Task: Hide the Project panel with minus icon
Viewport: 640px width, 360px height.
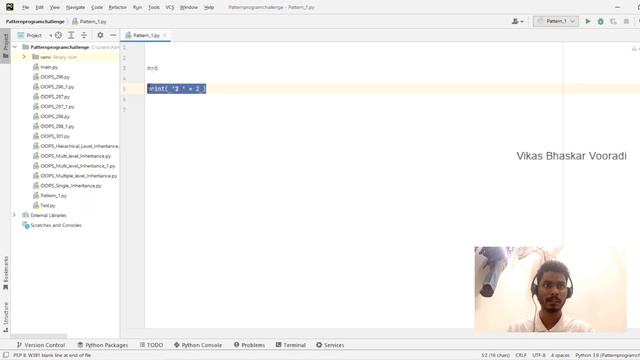Action: (113, 36)
